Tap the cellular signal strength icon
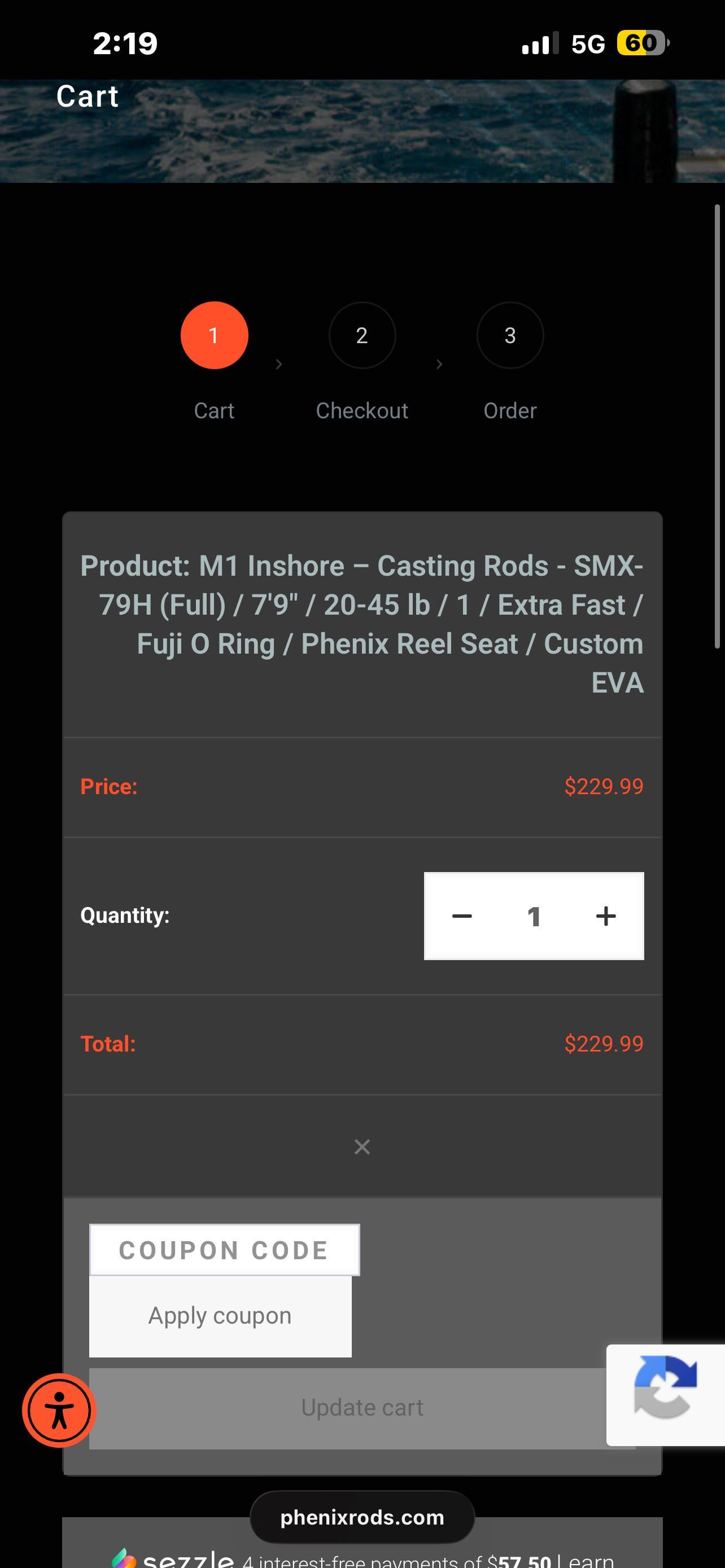The image size is (725, 1568). click(x=539, y=43)
